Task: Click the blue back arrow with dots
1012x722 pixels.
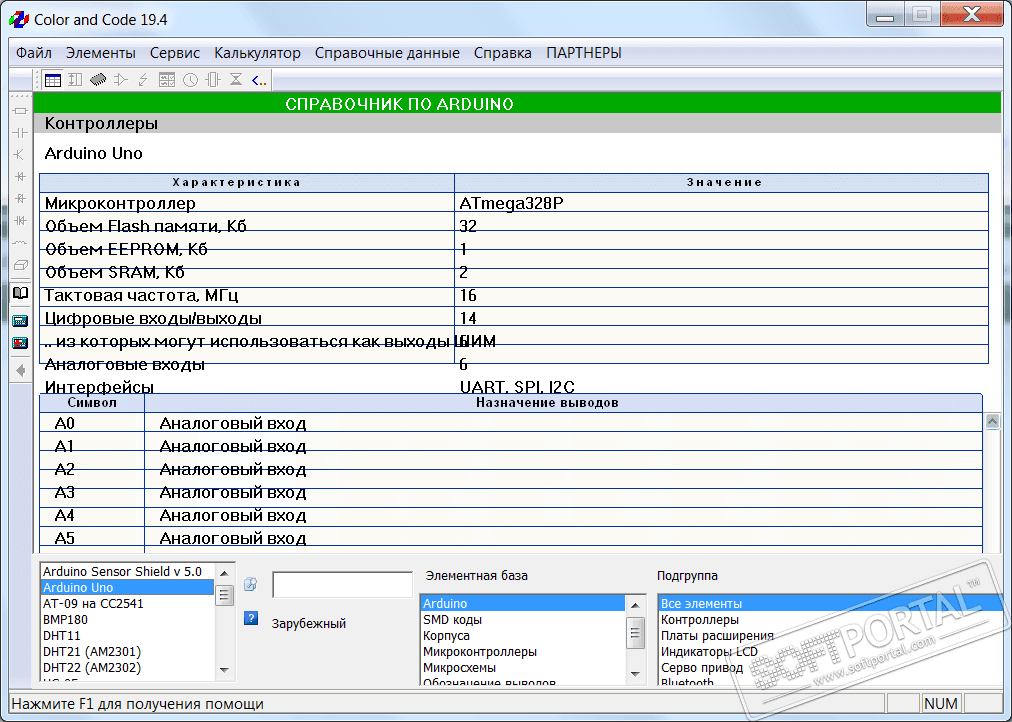Action: coord(259,81)
